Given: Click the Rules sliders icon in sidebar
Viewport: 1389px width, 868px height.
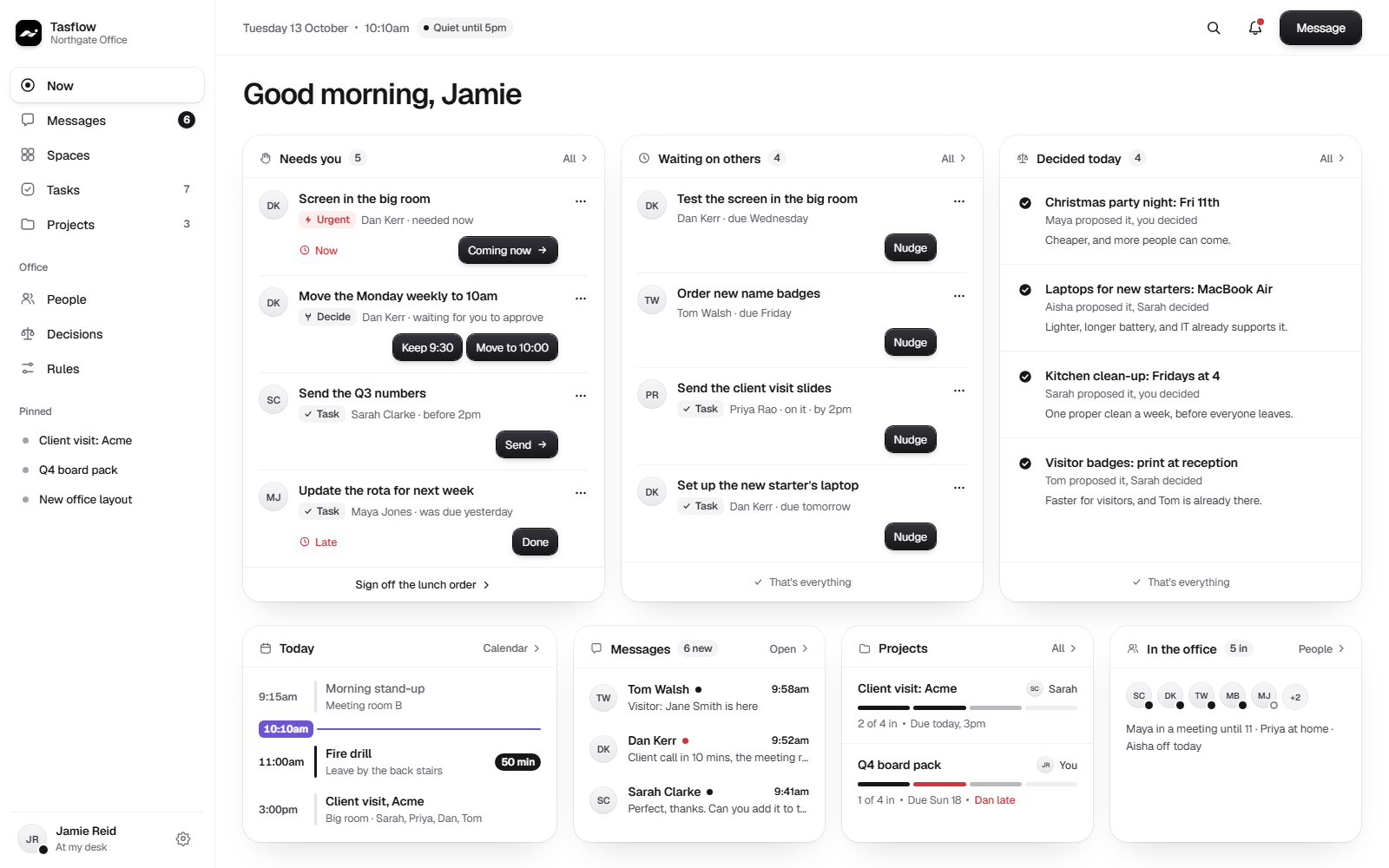Looking at the screenshot, I should (28, 368).
